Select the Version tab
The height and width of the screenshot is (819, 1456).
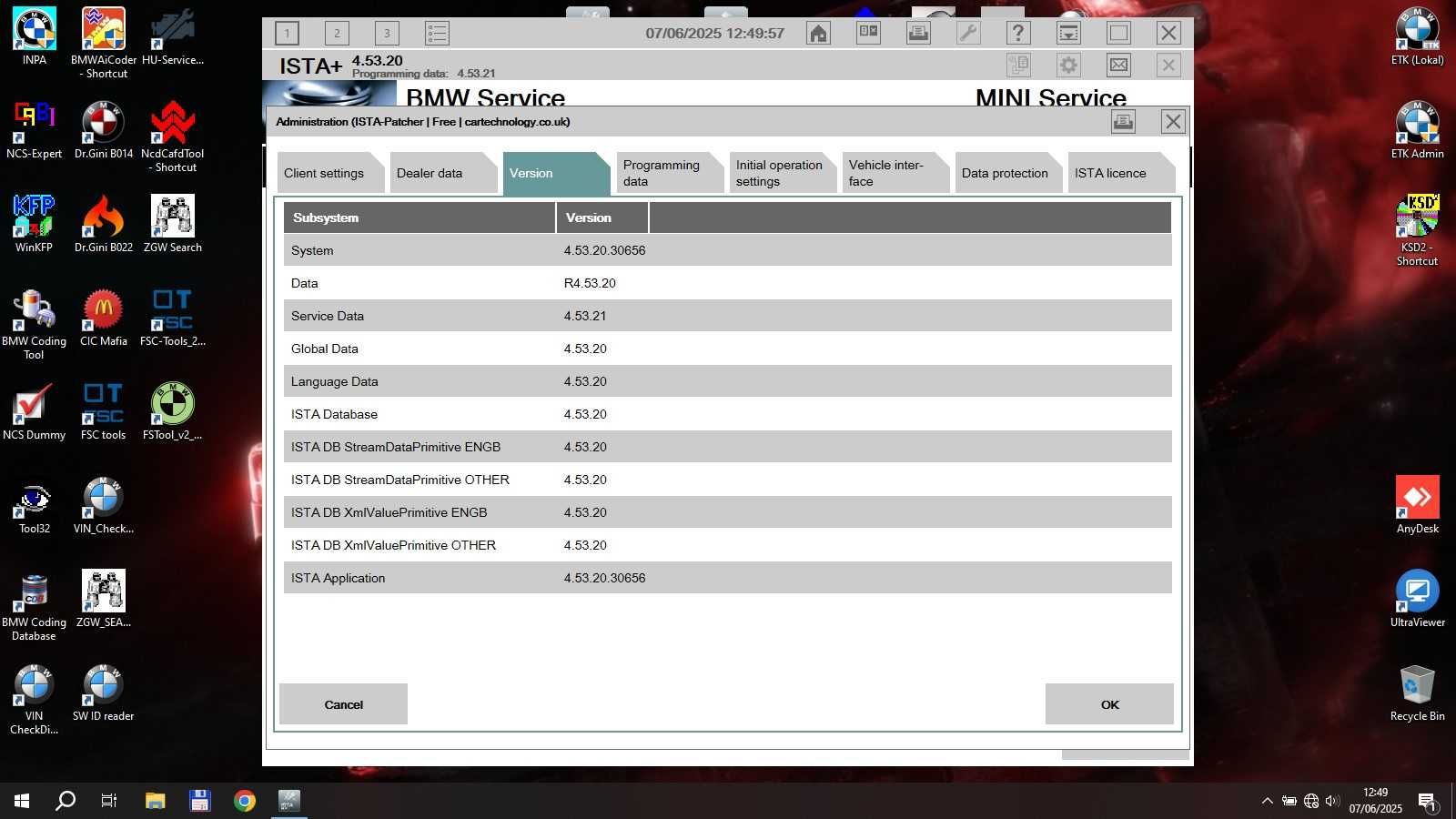click(557, 173)
